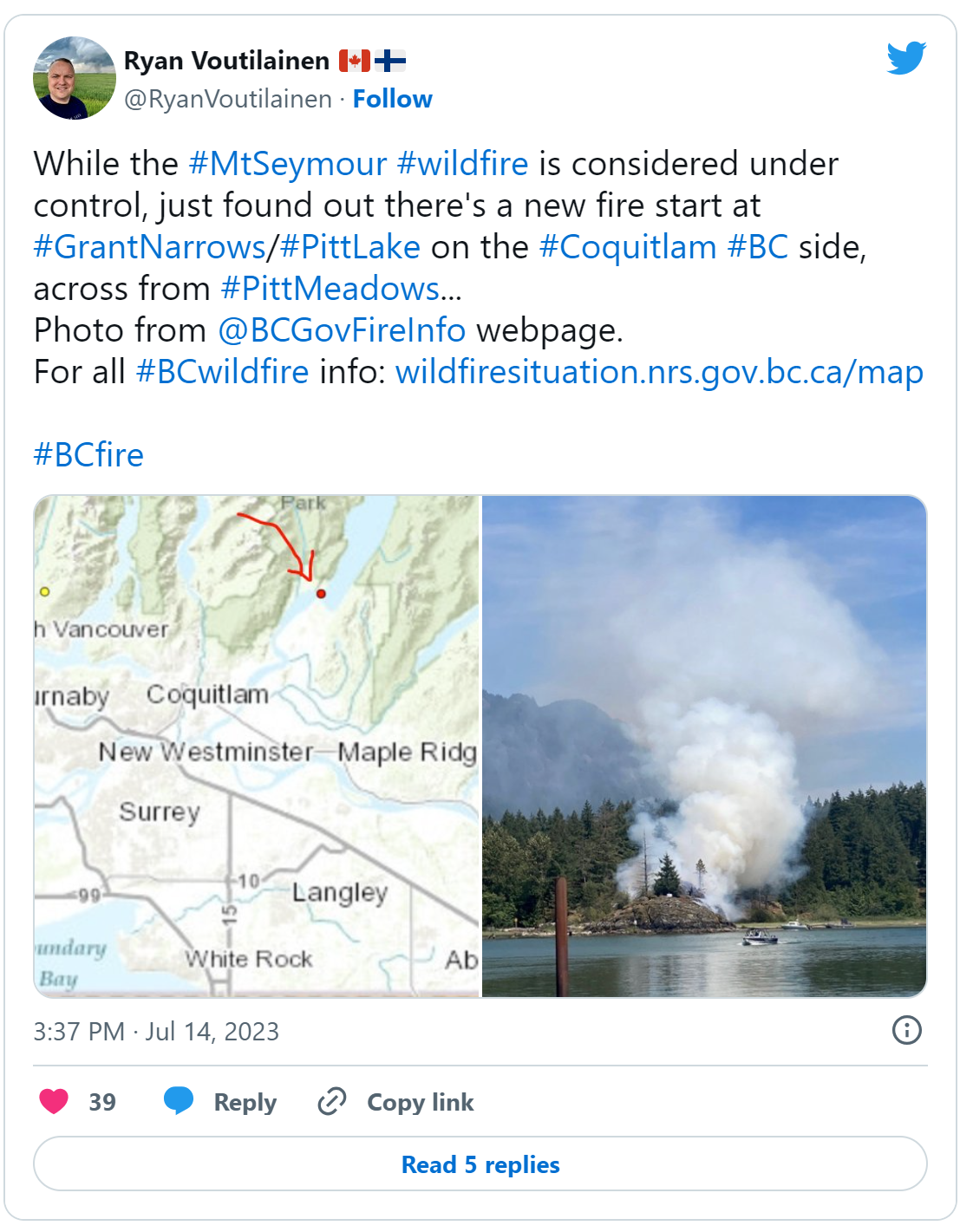Open Ryan Voutilainen's profile avatar

click(x=75, y=78)
